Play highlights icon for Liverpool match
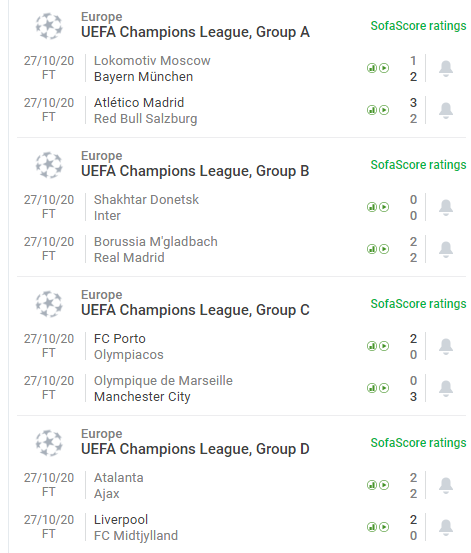Image resolution: width=471 pixels, height=553 pixels. (x=384, y=527)
